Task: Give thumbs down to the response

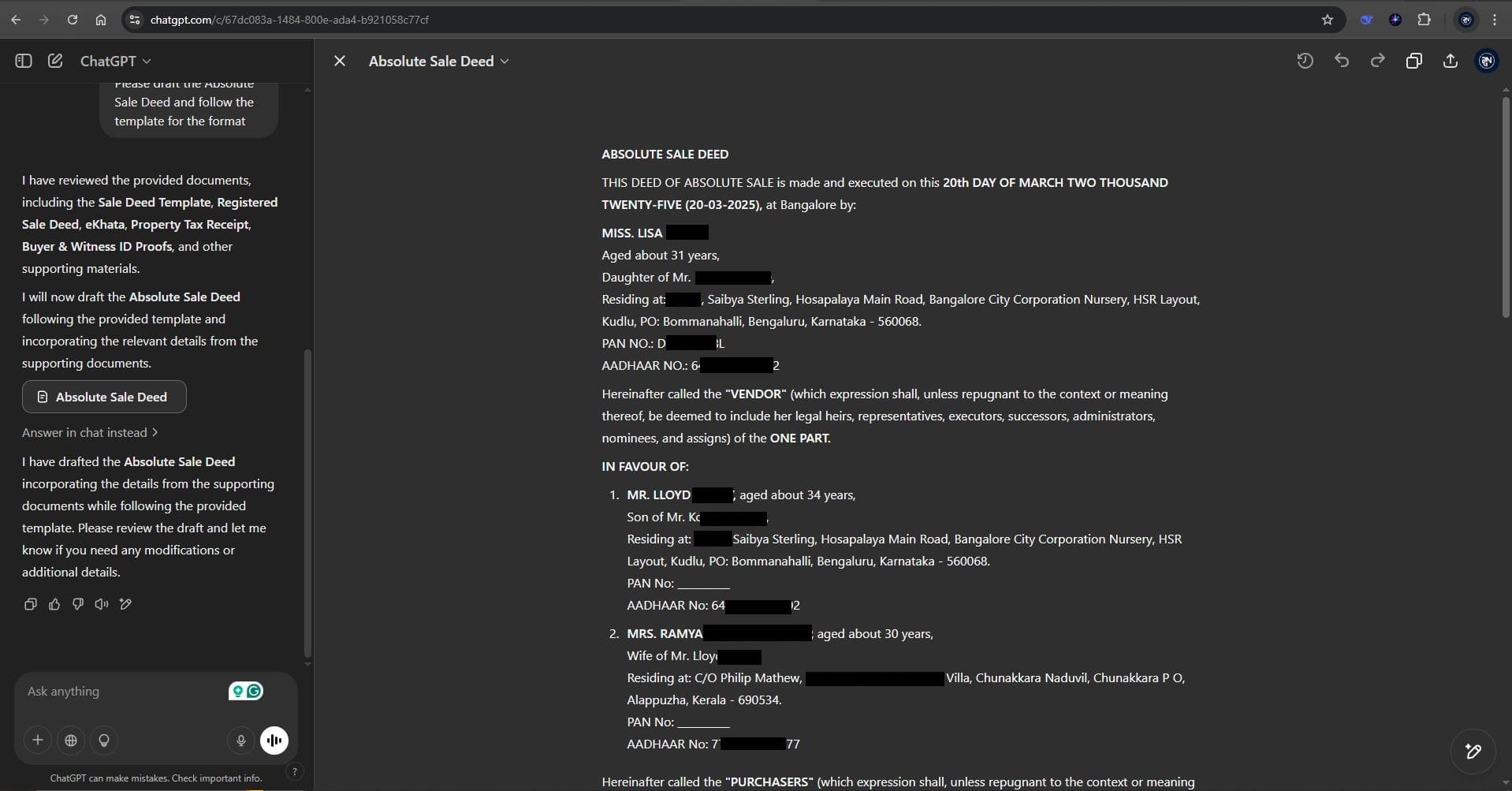Action: click(x=78, y=604)
